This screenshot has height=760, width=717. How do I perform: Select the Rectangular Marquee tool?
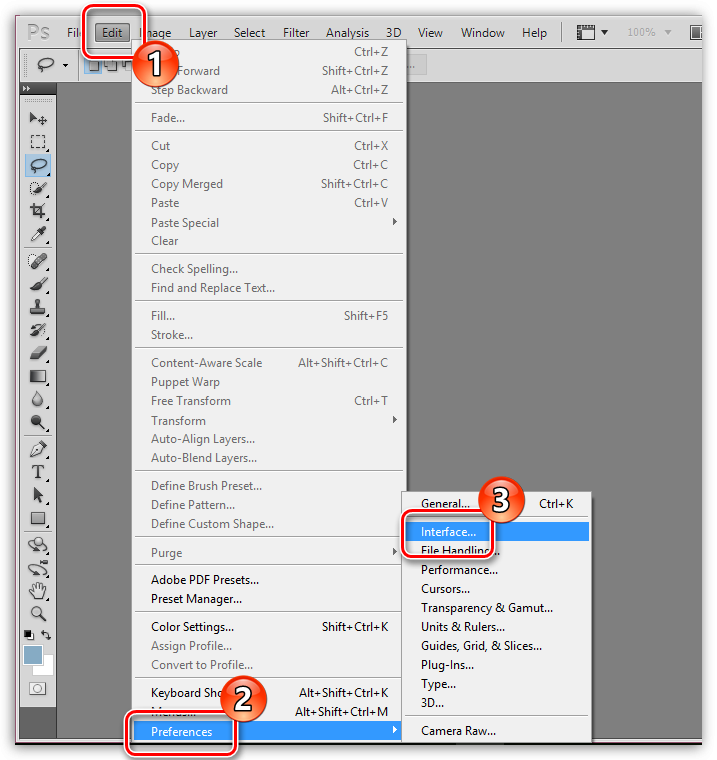38,142
